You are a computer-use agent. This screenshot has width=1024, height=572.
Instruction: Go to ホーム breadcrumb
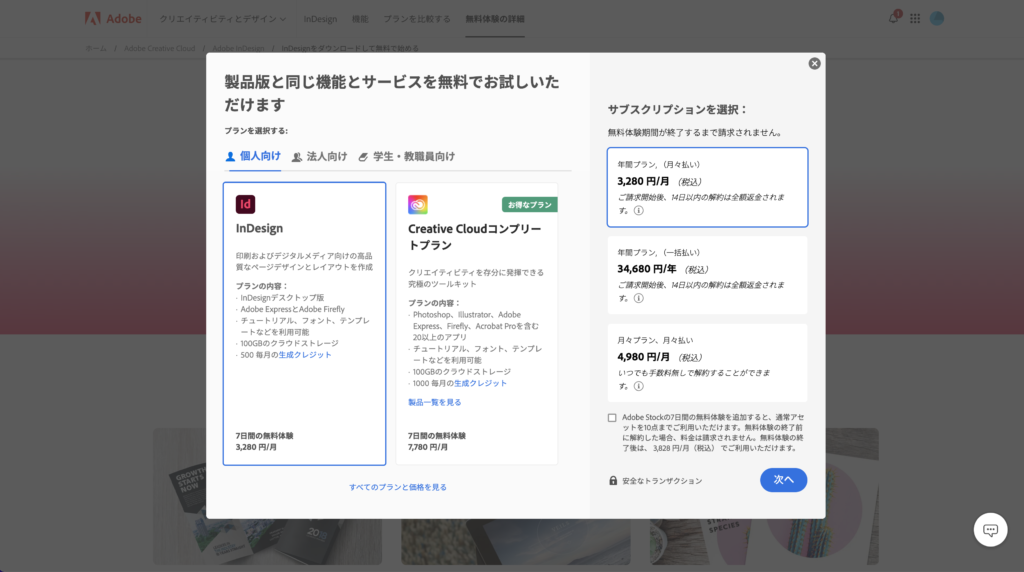point(95,48)
